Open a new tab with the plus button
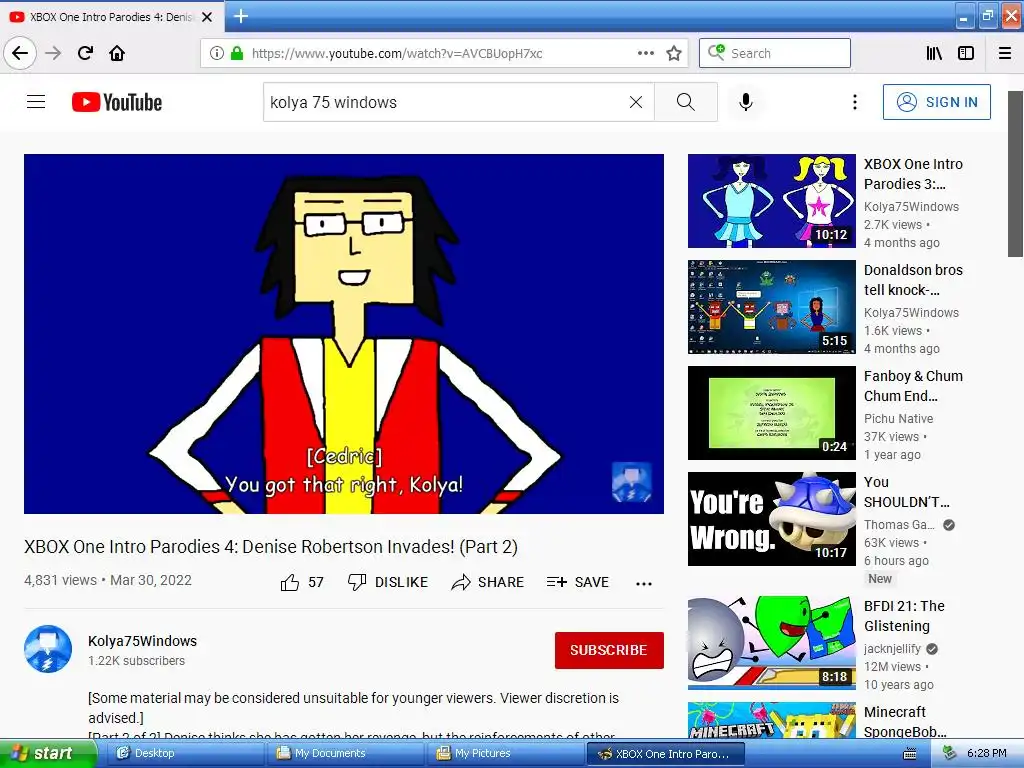Viewport: 1024px width, 768px height. [241, 16]
